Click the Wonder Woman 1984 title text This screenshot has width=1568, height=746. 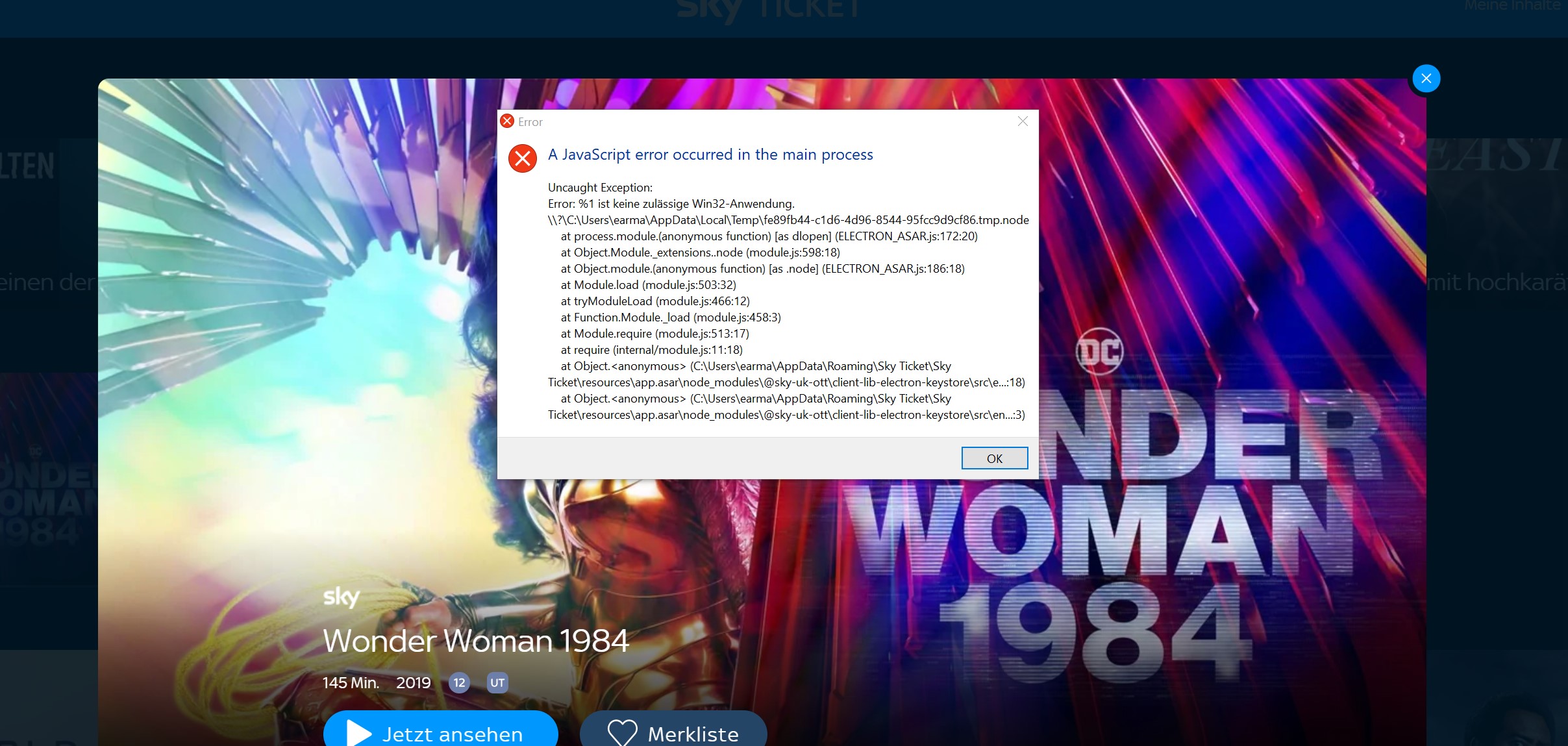point(476,641)
